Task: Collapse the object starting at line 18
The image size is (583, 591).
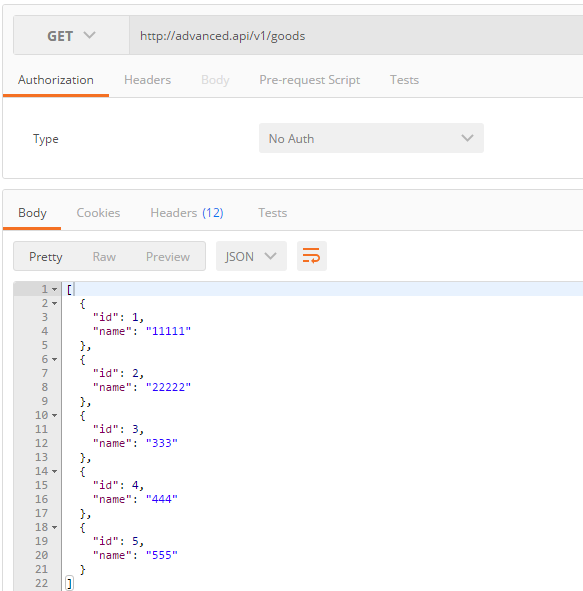Action: tap(55, 527)
